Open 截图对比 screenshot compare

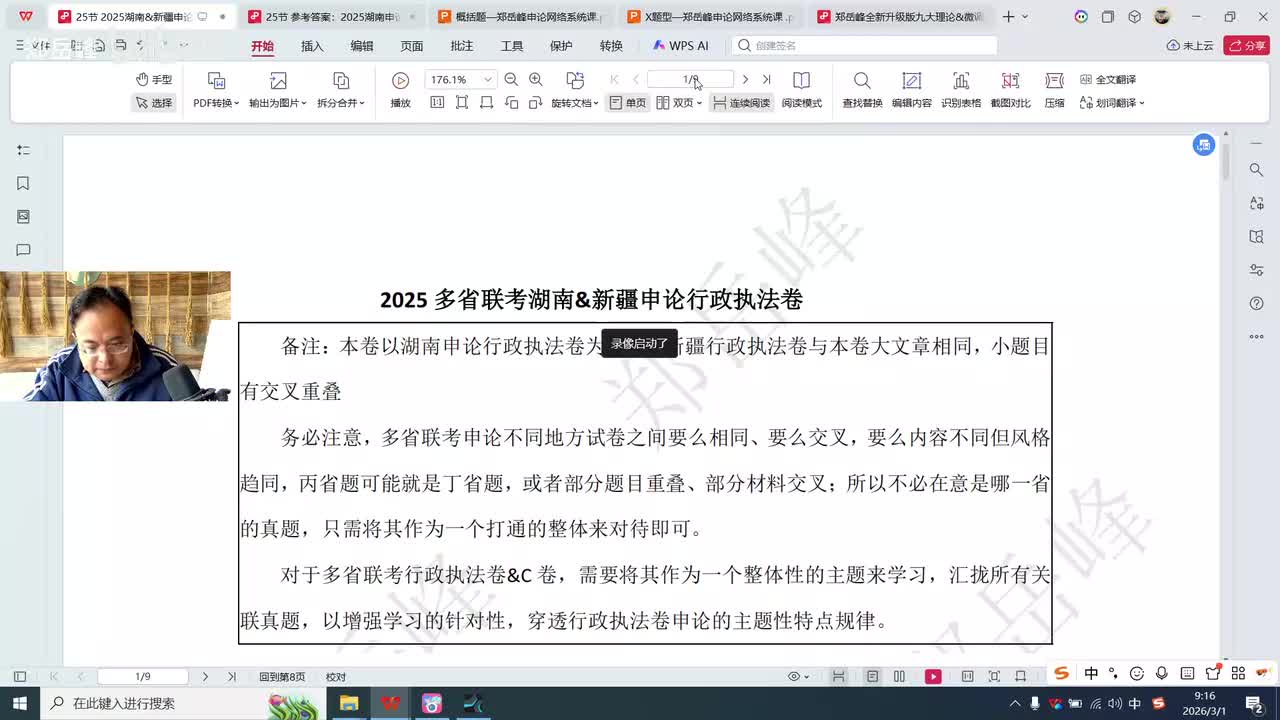[1010, 90]
